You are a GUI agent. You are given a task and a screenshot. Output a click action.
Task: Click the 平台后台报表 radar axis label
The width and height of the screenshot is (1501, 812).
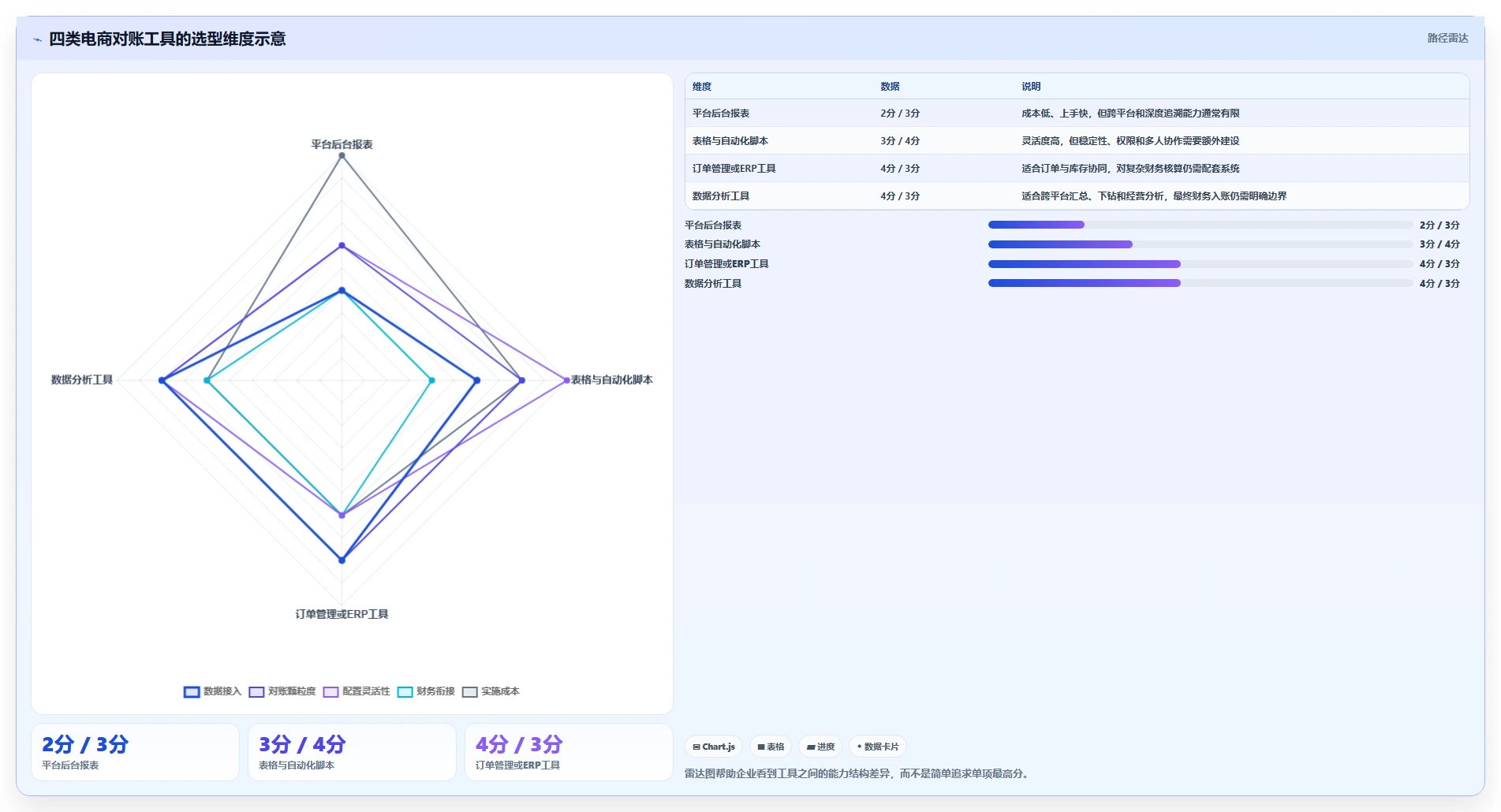coord(342,144)
